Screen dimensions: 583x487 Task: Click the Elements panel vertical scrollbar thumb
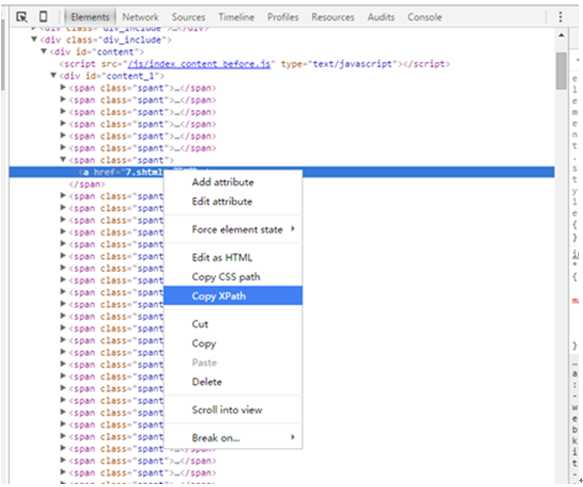[x=561, y=71]
